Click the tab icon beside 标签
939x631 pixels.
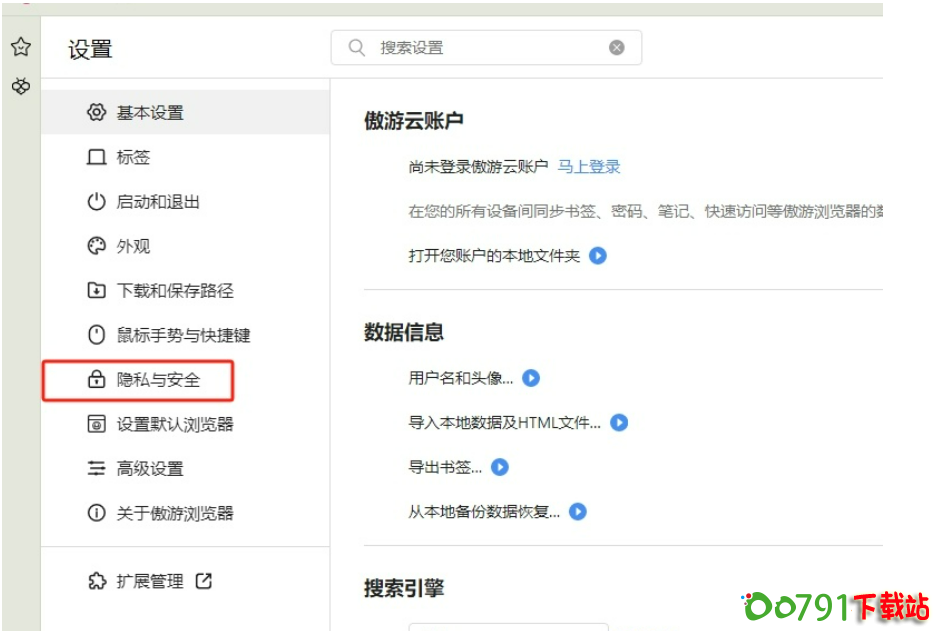point(96,157)
